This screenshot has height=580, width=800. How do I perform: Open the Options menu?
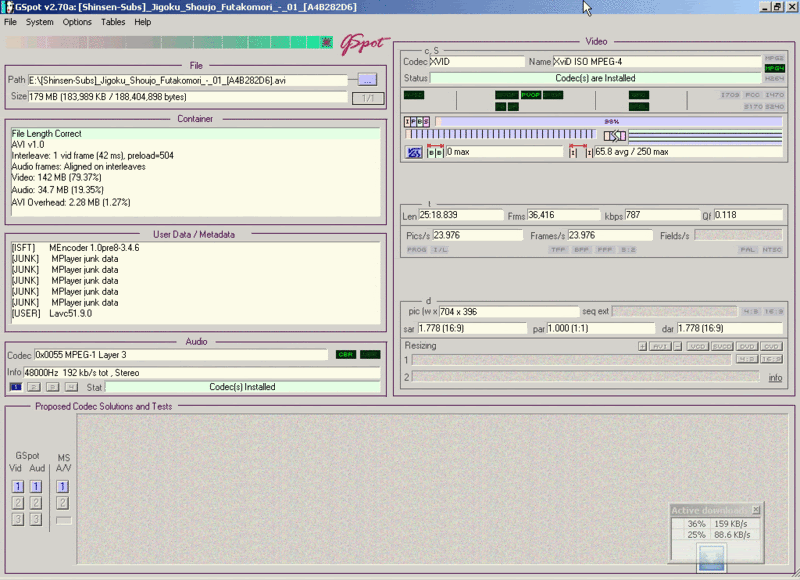(x=77, y=22)
